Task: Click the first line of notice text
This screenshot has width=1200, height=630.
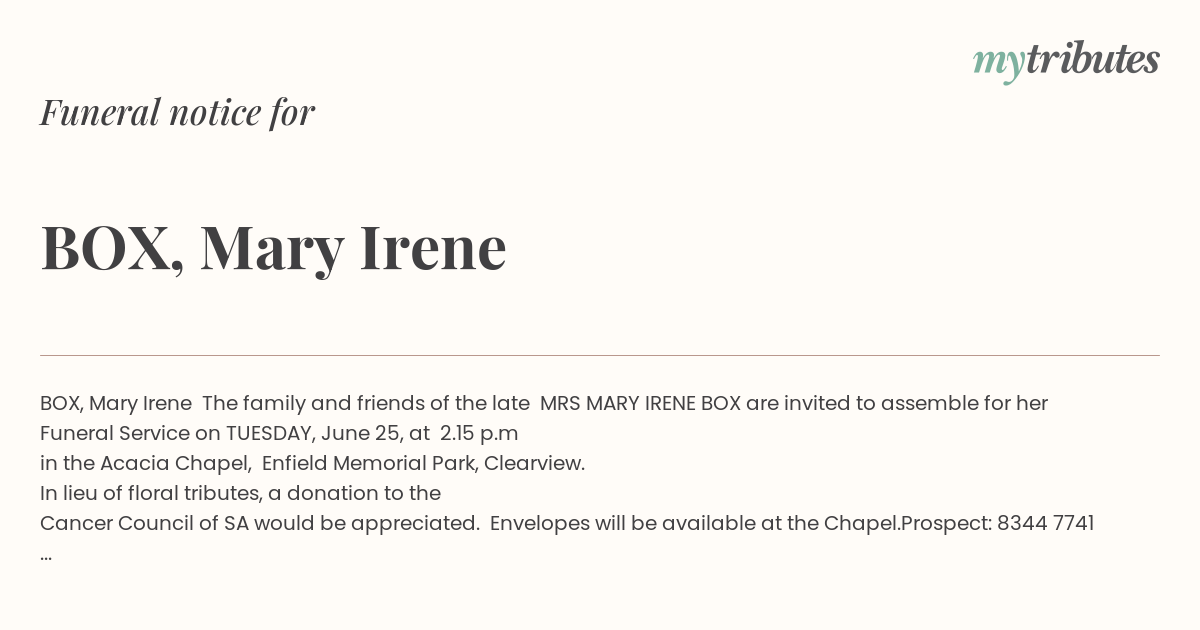Action: pos(544,404)
